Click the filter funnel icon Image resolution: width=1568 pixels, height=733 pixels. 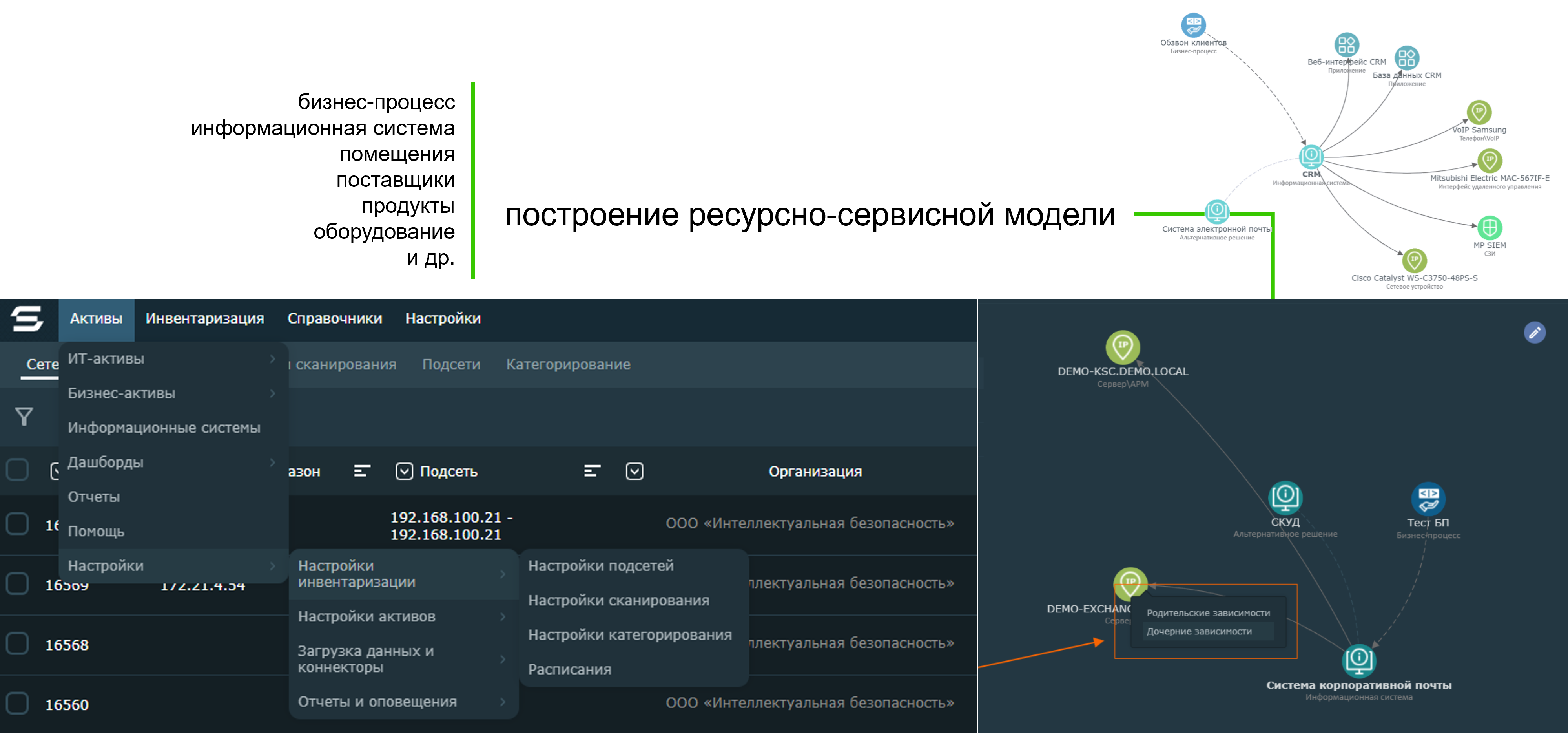[24, 417]
